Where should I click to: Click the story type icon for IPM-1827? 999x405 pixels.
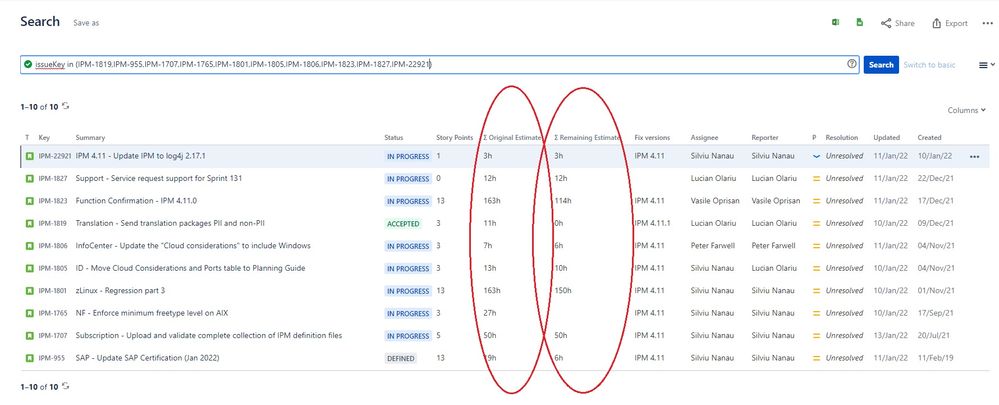29,179
